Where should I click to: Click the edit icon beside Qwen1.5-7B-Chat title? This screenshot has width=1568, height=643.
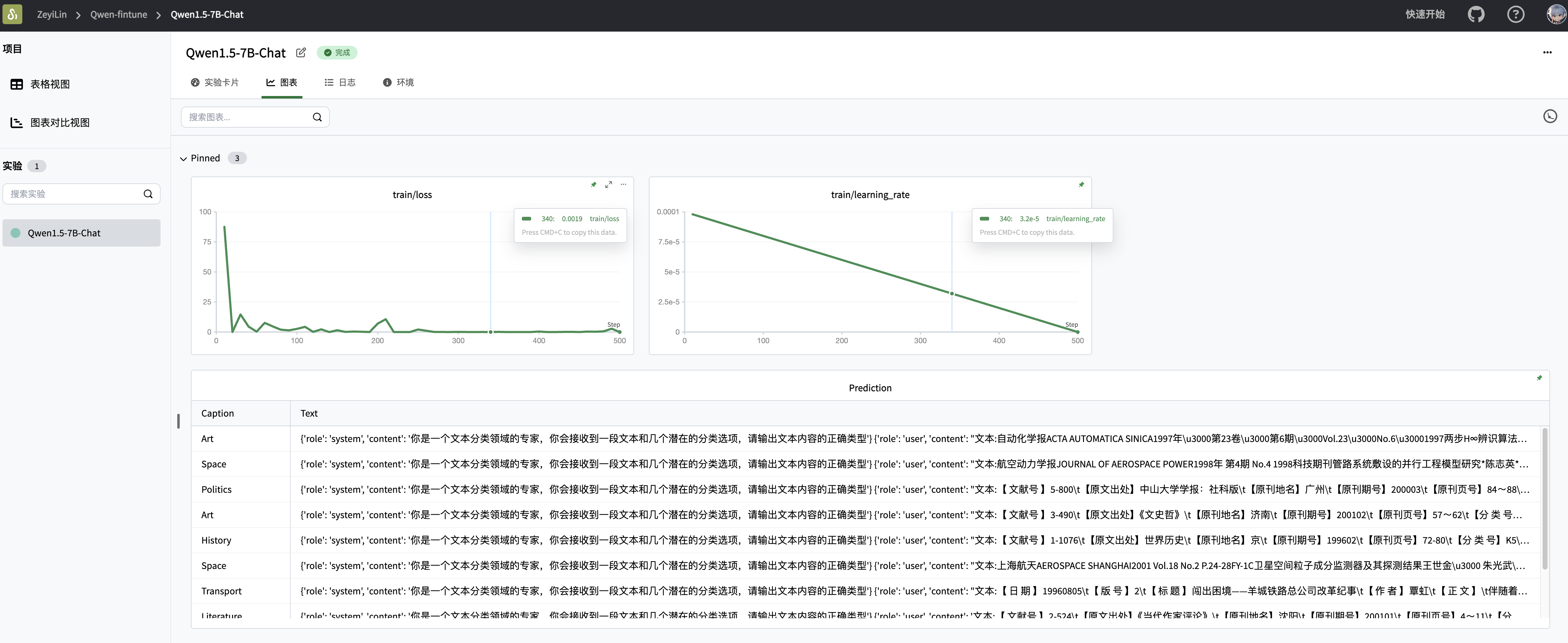tap(301, 53)
